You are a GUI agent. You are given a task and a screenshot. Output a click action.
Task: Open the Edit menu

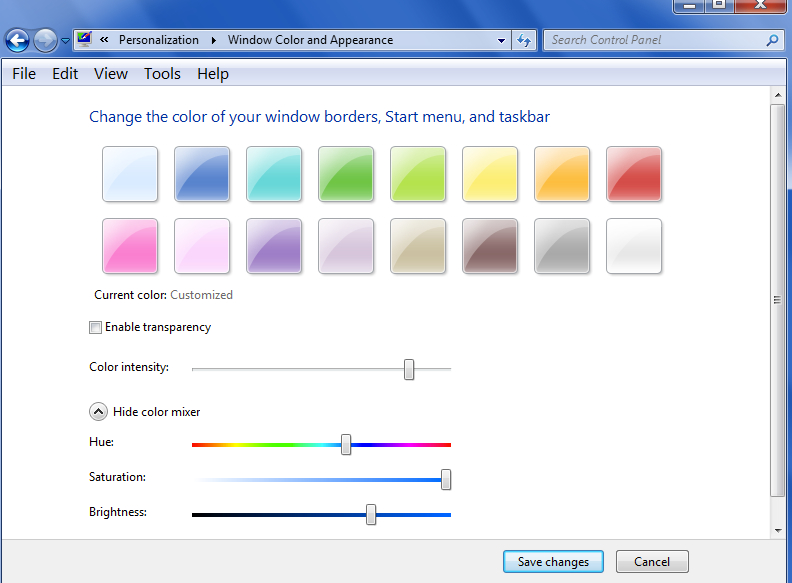tap(65, 74)
